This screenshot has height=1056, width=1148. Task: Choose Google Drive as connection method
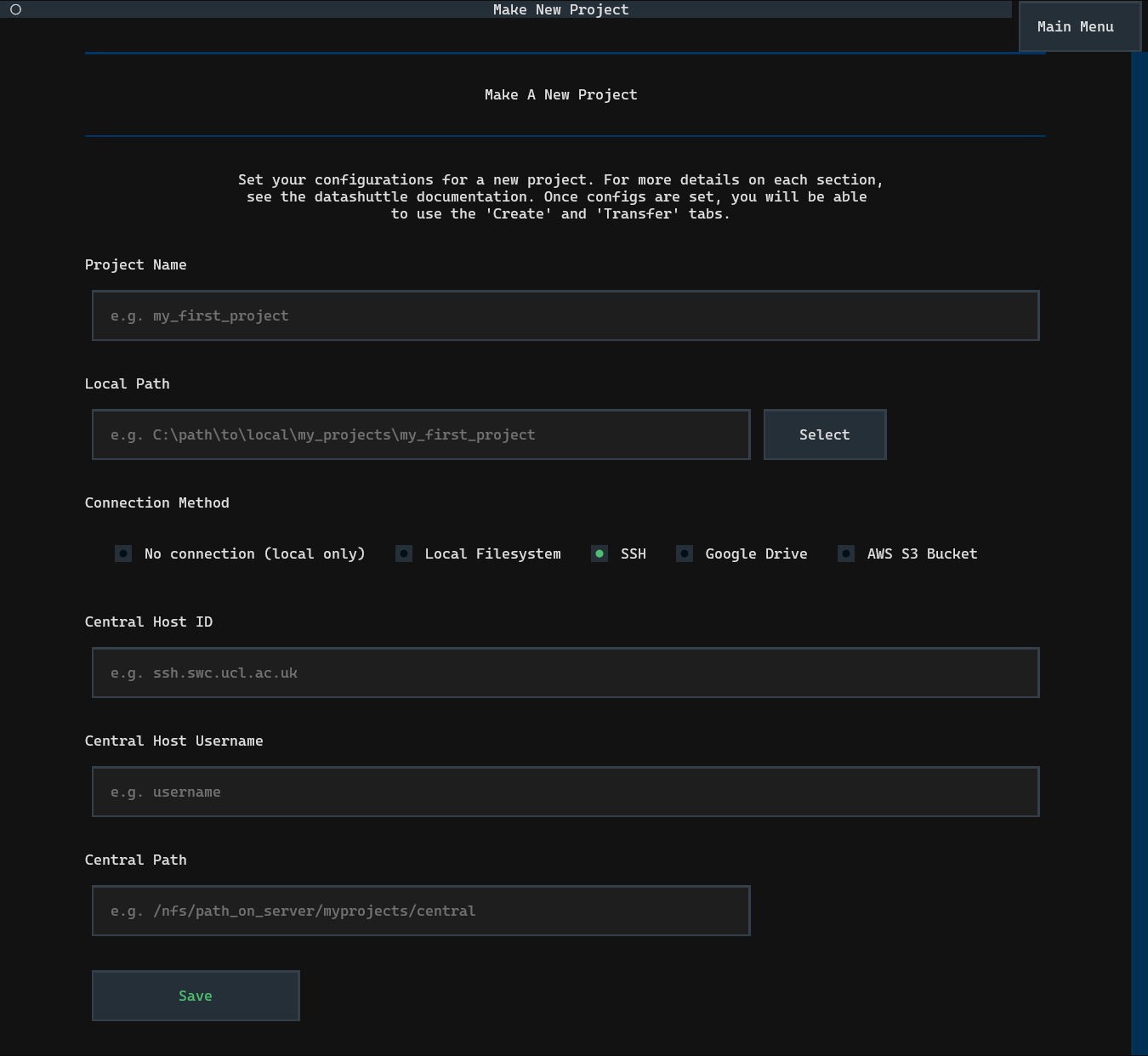[x=685, y=554]
